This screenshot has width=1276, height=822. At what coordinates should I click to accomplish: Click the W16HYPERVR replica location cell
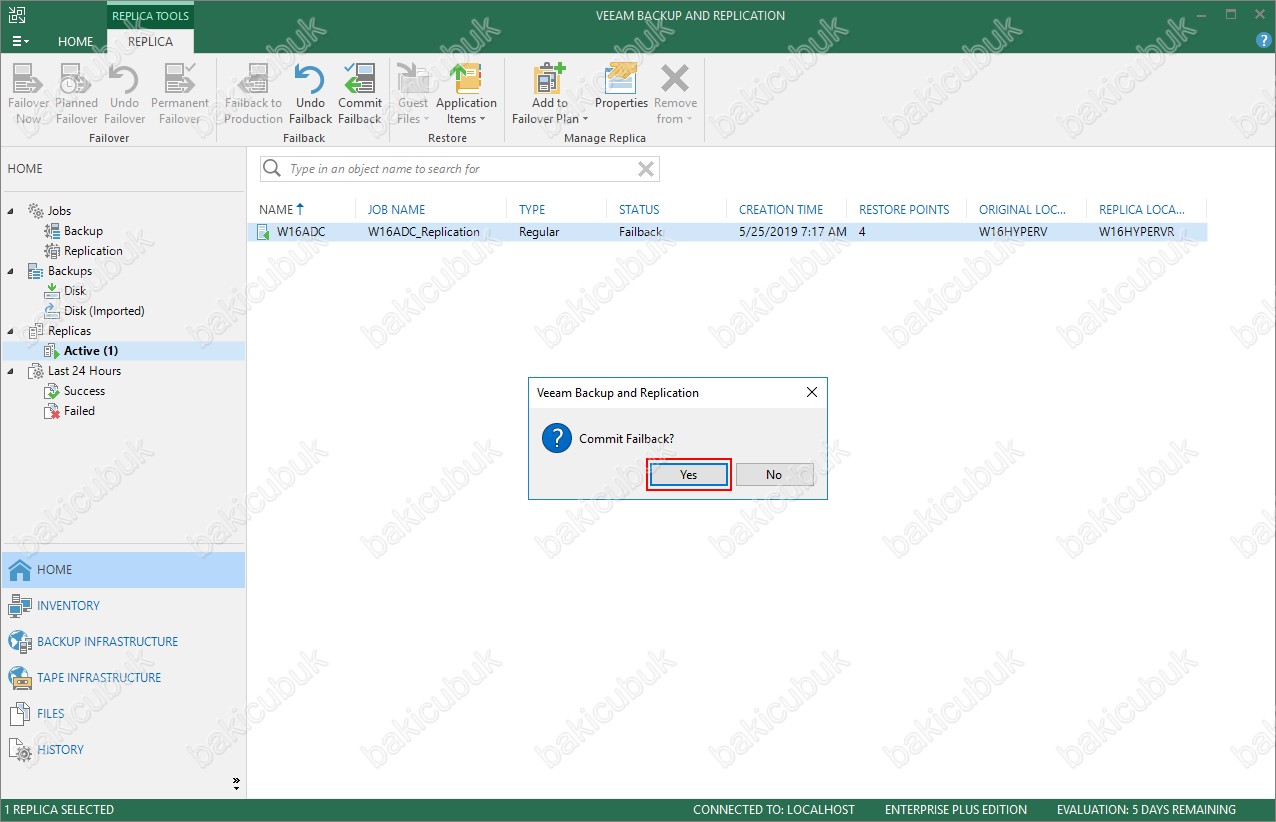pos(1138,232)
